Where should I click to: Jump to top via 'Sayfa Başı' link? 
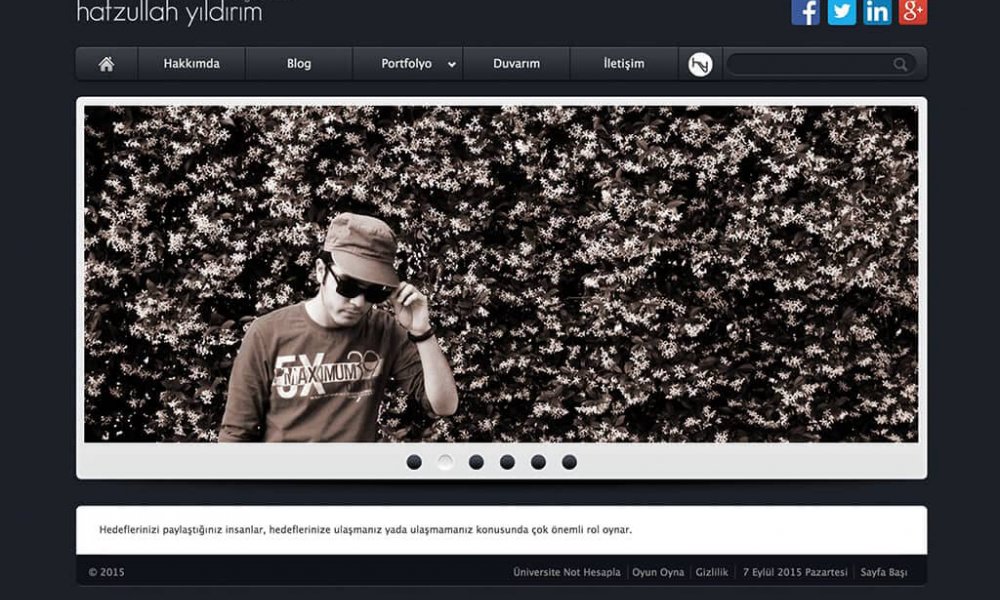pyautogui.click(x=886, y=572)
